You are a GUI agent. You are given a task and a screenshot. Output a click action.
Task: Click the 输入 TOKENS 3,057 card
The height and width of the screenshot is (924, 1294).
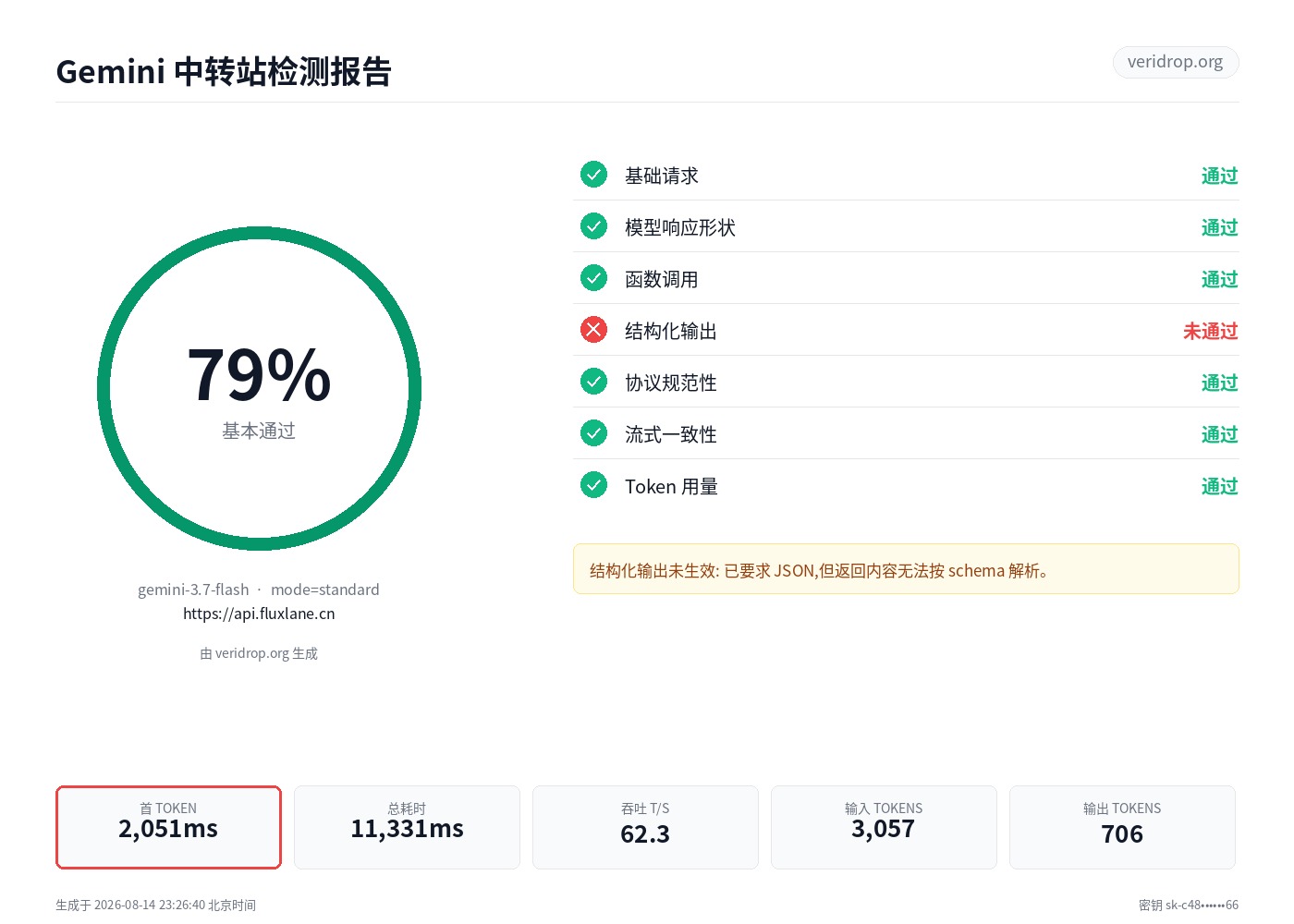pyautogui.click(x=884, y=827)
